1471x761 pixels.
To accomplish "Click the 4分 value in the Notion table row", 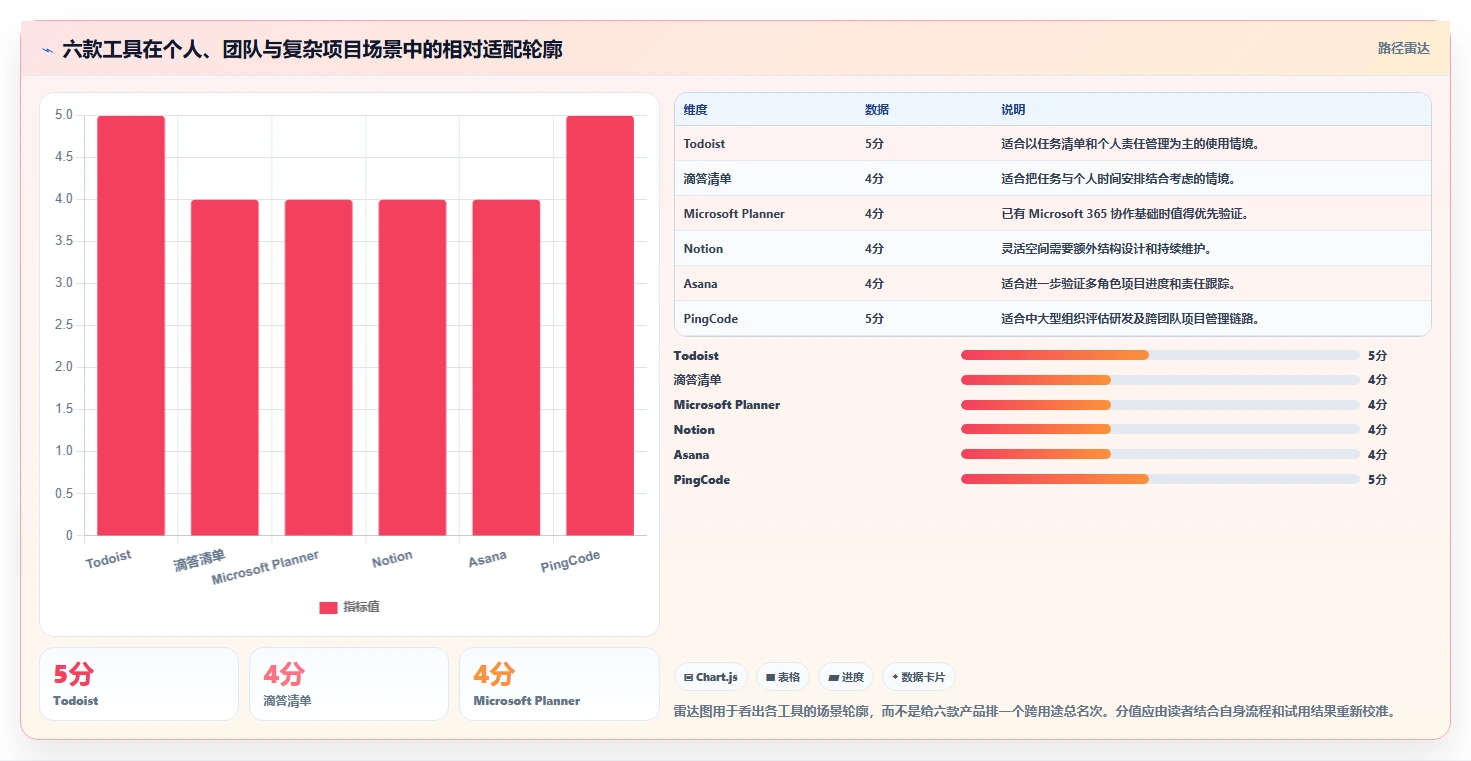I will coord(874,249).
